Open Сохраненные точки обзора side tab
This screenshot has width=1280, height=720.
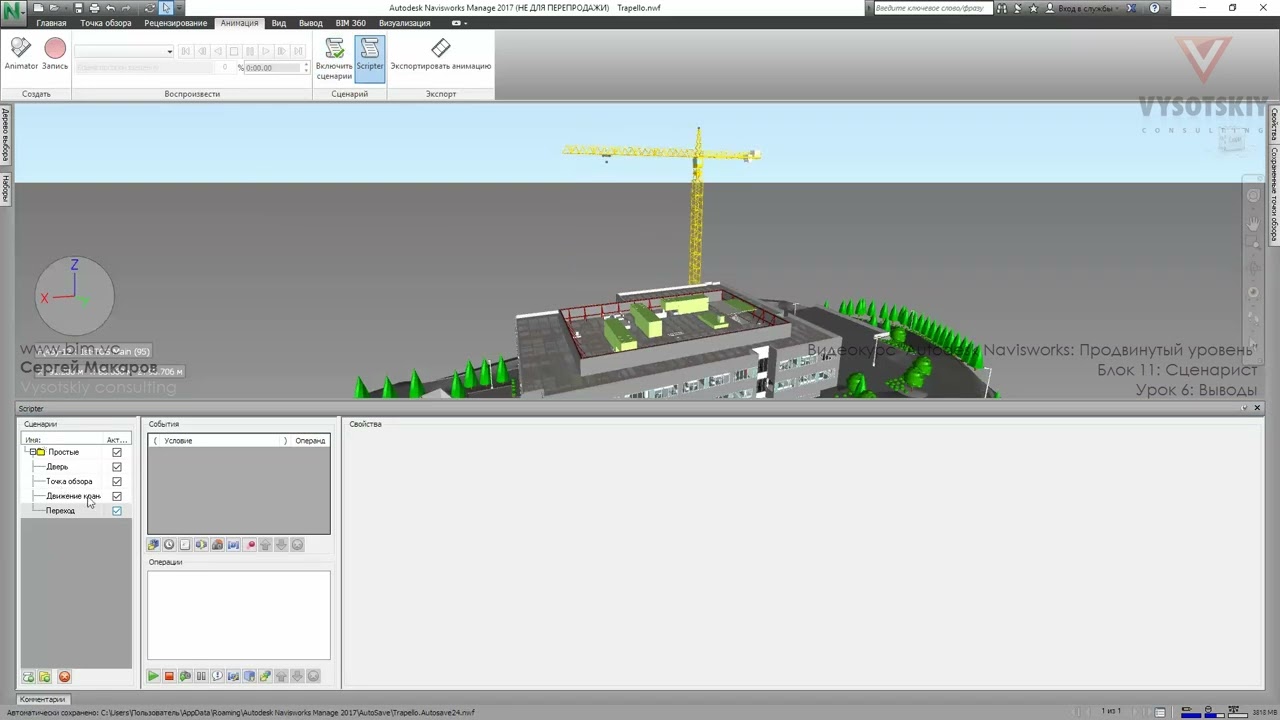(1274, 194)
